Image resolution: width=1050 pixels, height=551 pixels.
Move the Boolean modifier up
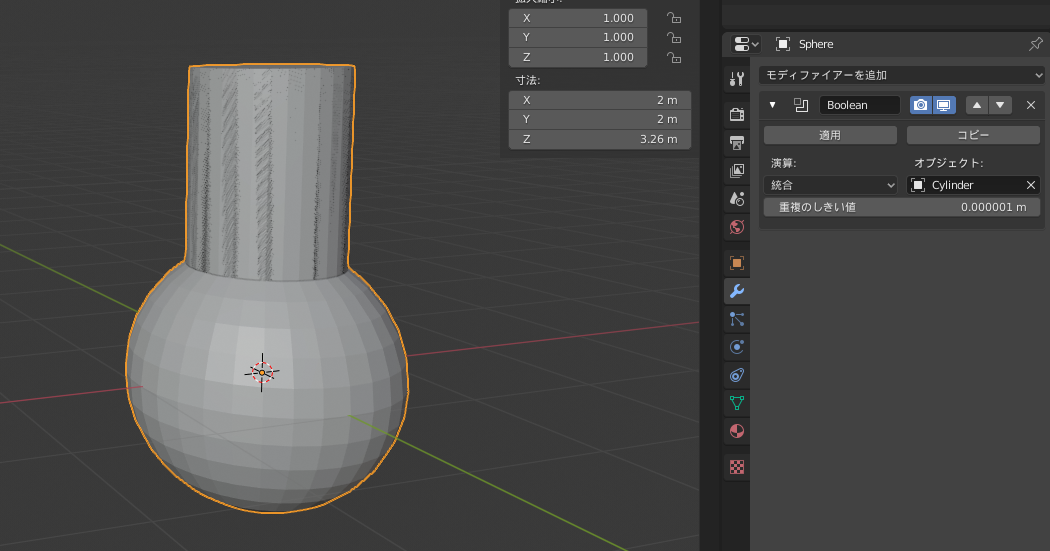tap(977, 105)
